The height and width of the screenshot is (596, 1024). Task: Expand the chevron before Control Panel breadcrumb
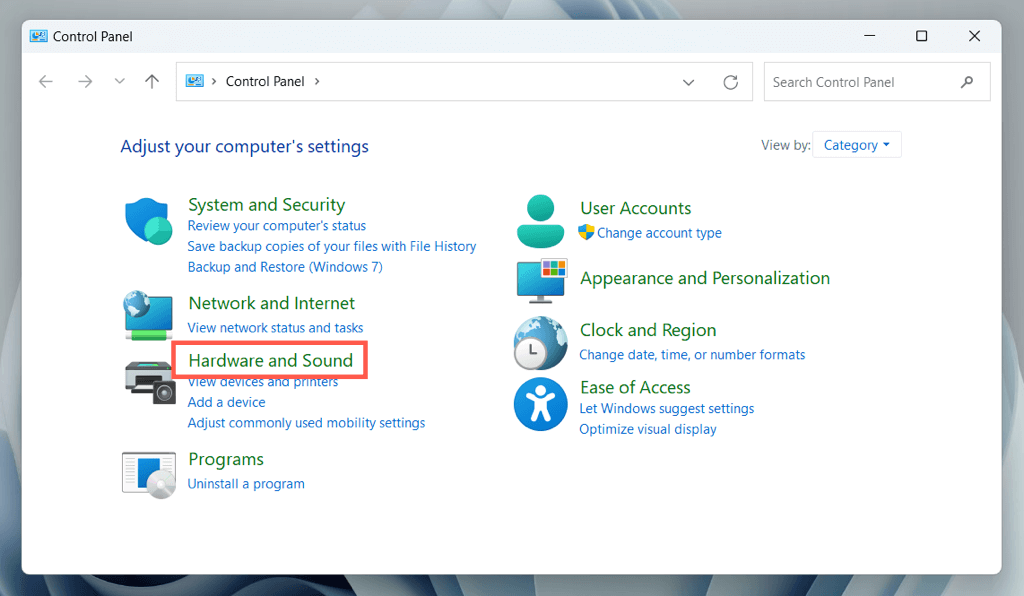[x=214, y=82]
